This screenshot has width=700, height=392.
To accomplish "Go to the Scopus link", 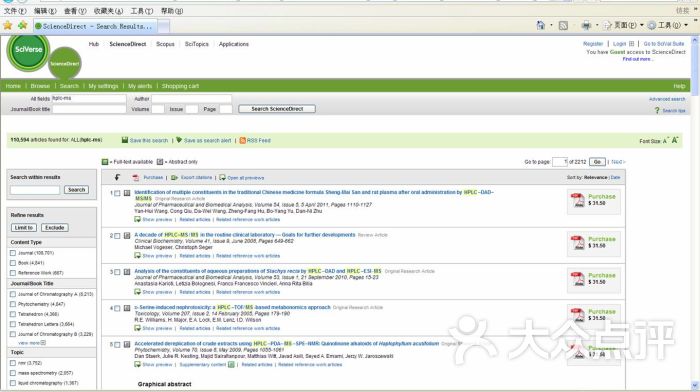I will click(x=165, y=44).
